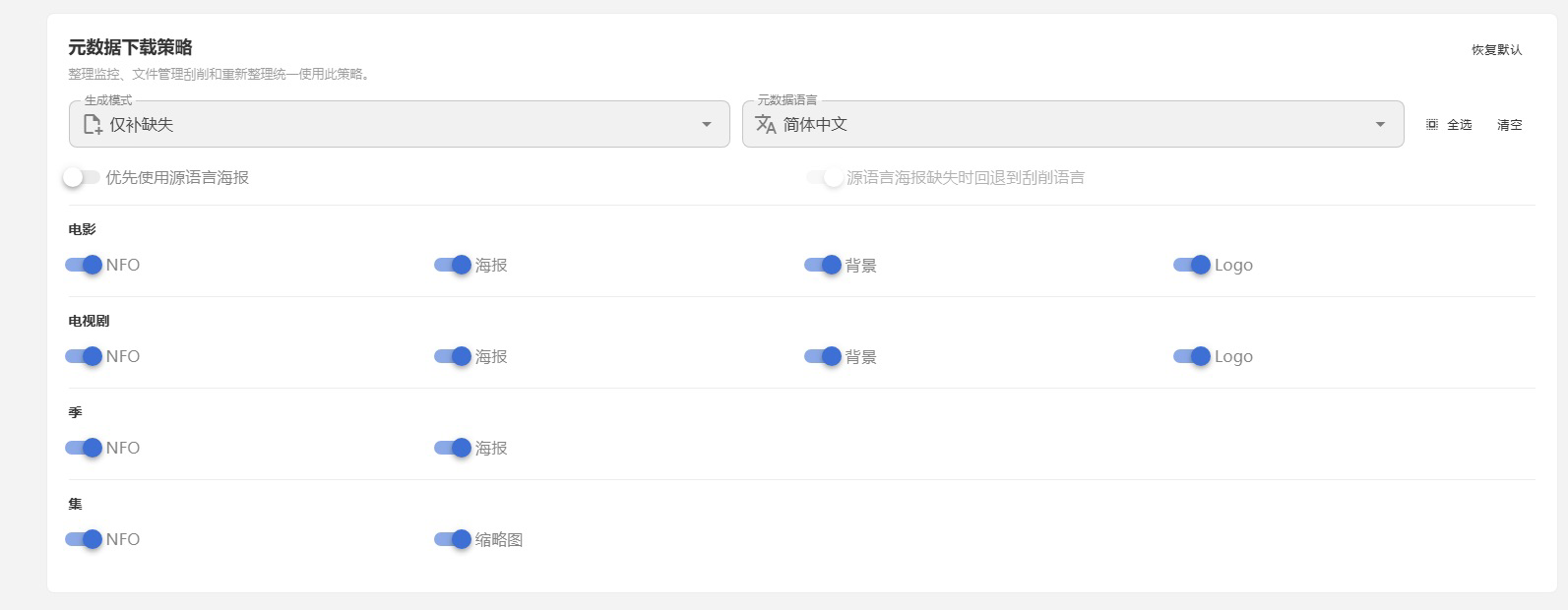
Task: Click the 仅补缺失 selected value
Action: coord(142,125)
